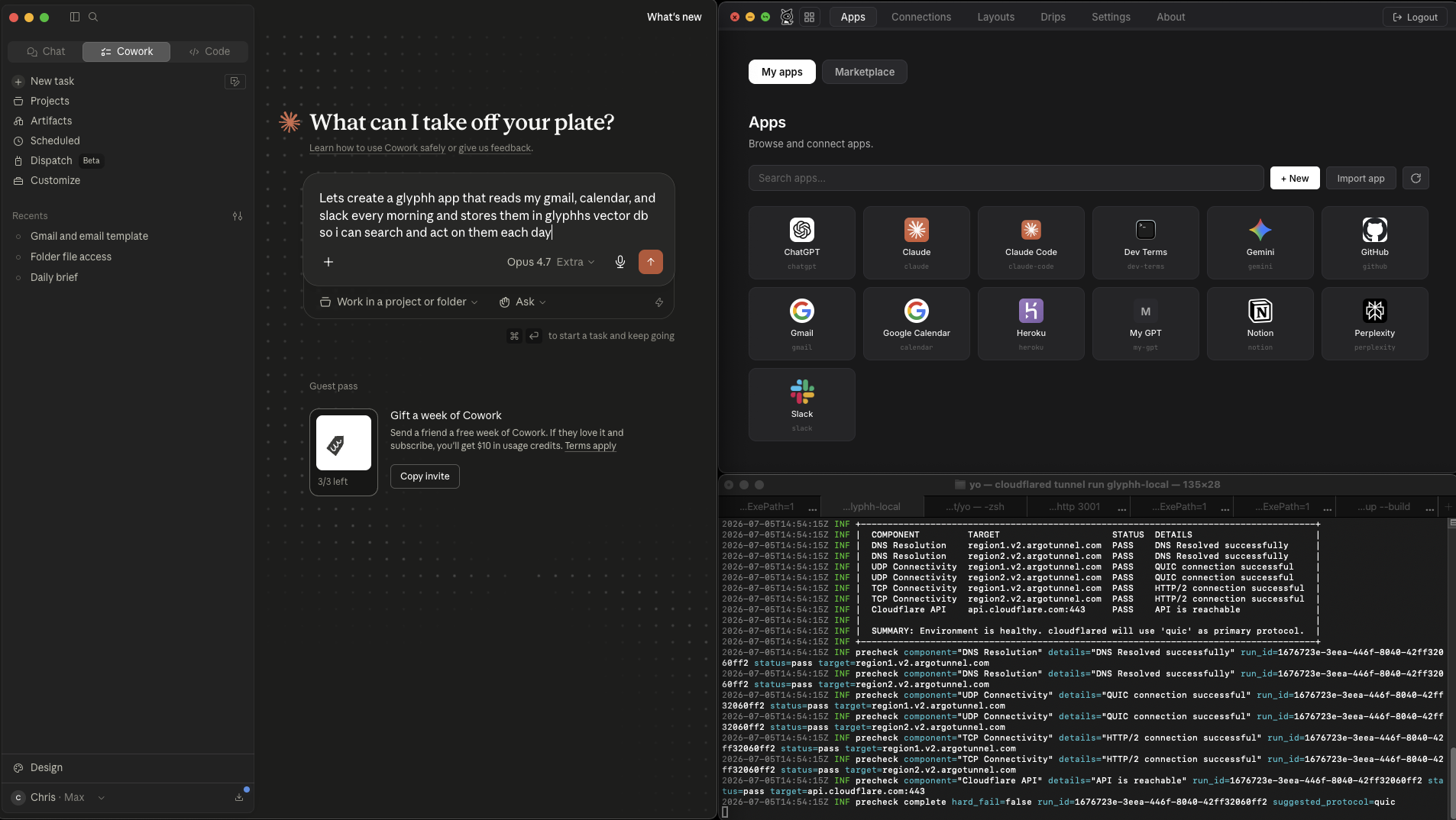Open the Settings tab in Glyphh

[1111, 17]
